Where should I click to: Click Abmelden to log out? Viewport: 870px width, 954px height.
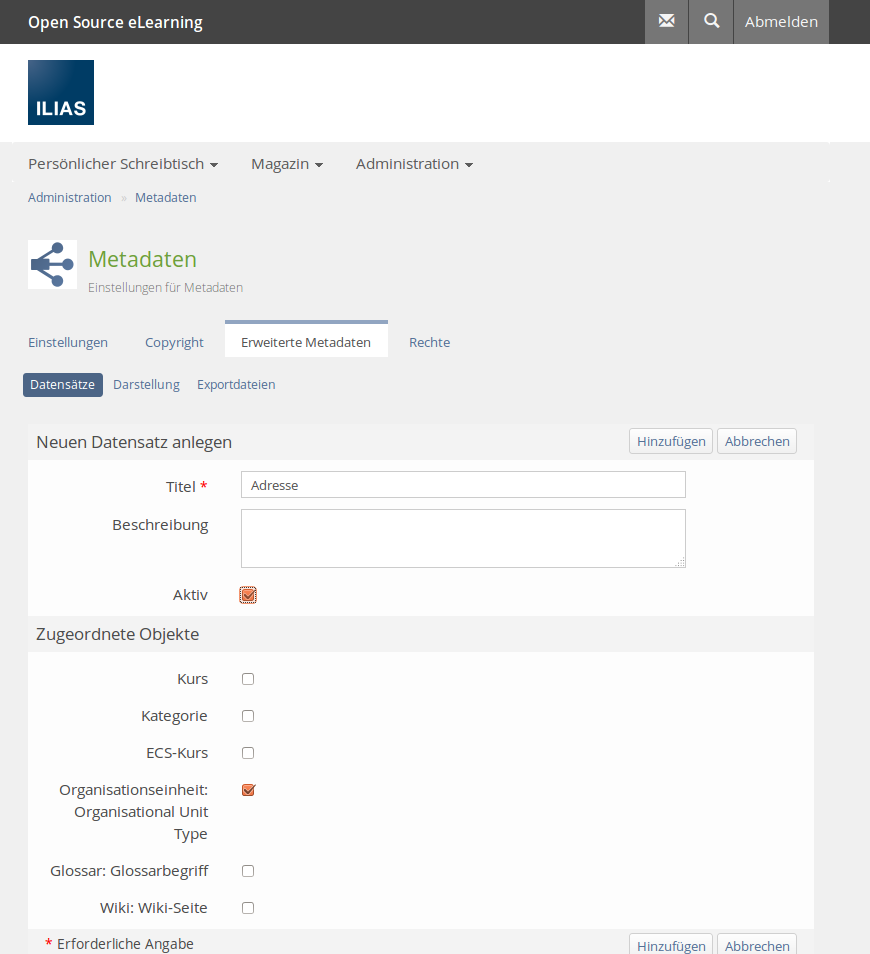781,22
